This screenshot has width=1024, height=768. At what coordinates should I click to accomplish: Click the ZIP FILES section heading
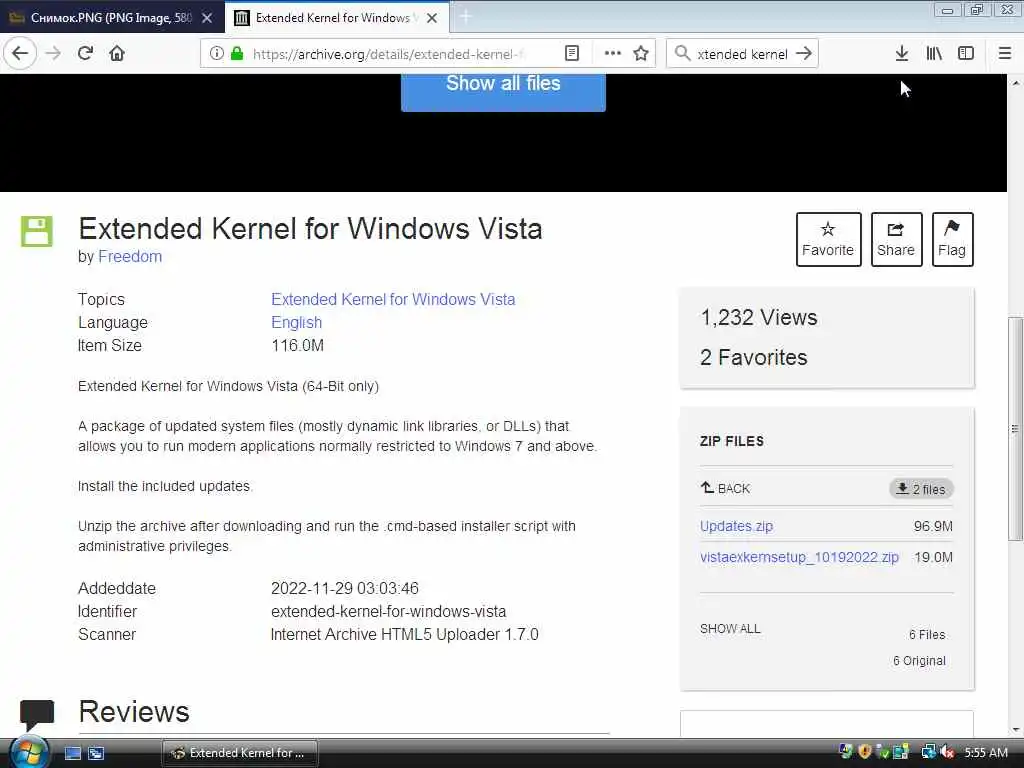731,441
